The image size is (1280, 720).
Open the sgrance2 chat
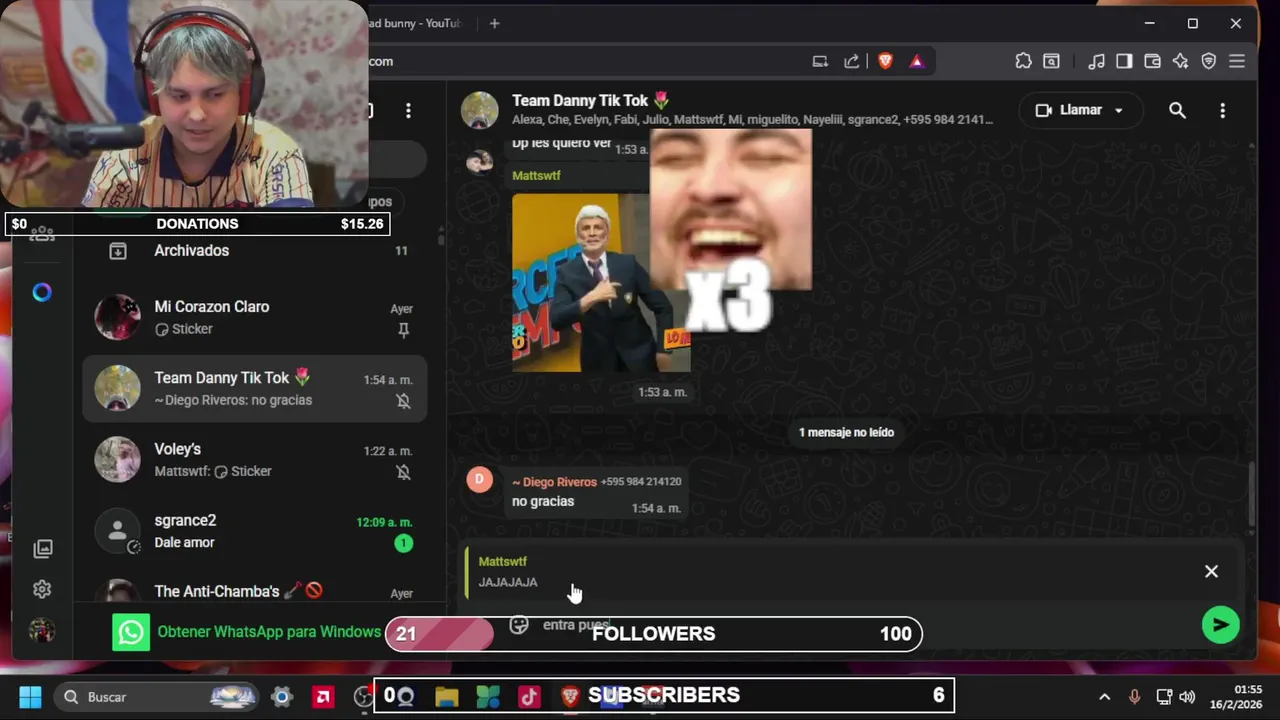(255, 531)
